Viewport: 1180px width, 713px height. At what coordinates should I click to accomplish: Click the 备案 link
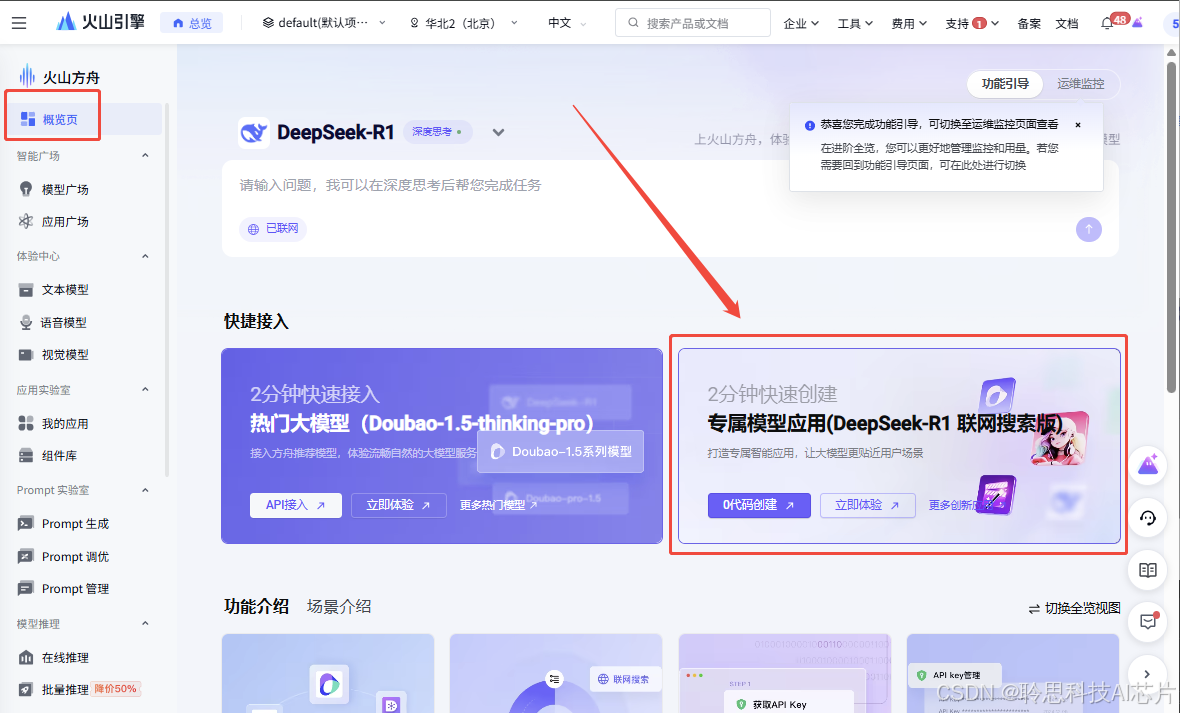click(x=1029, y=23)
